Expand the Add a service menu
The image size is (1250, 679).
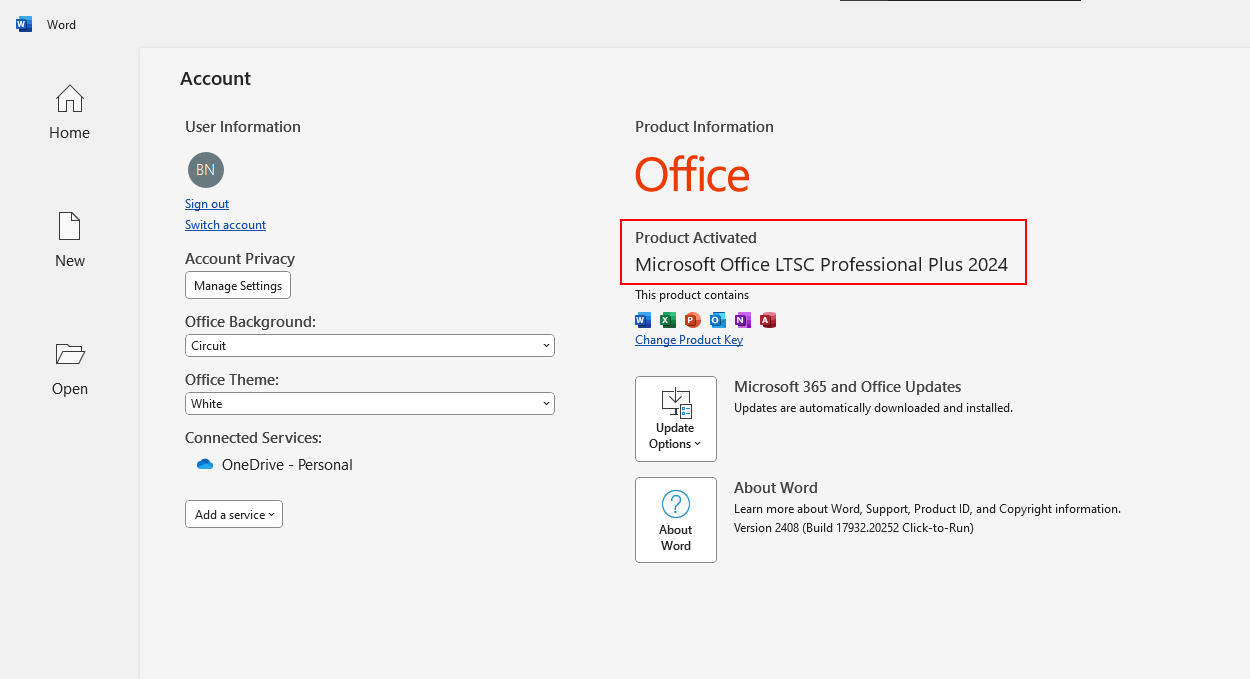tap(234, 515)
